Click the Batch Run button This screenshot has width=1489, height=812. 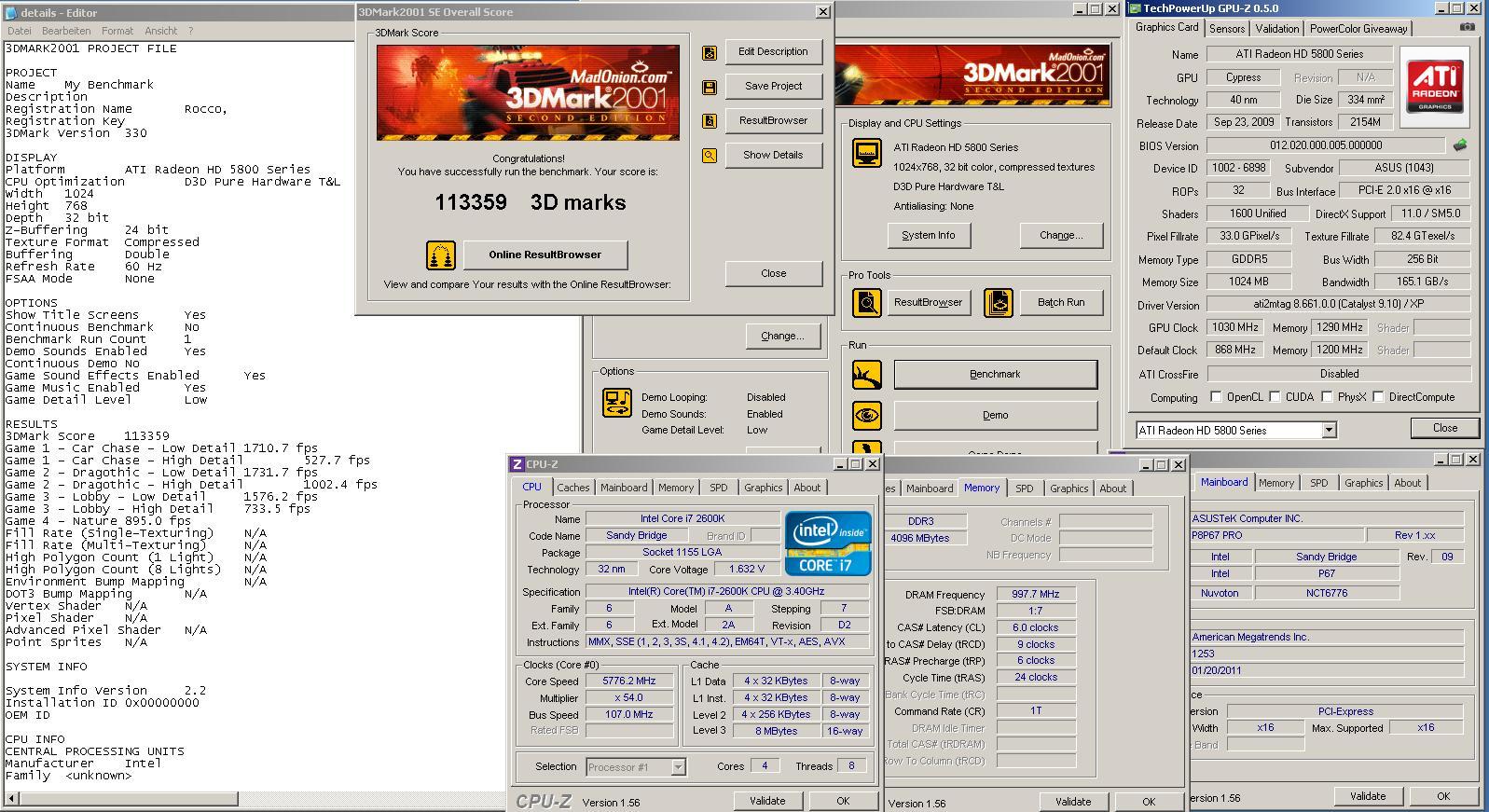1061,302
